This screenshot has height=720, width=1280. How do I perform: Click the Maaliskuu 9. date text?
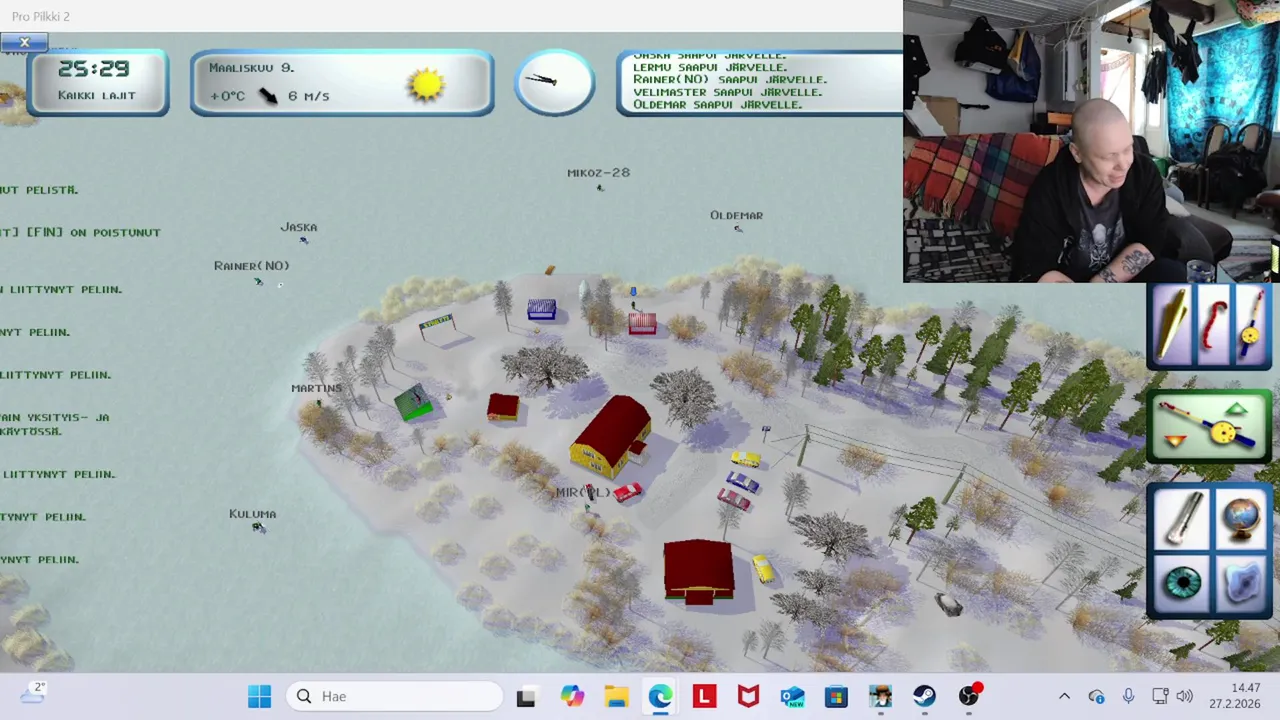pos(251,67)
